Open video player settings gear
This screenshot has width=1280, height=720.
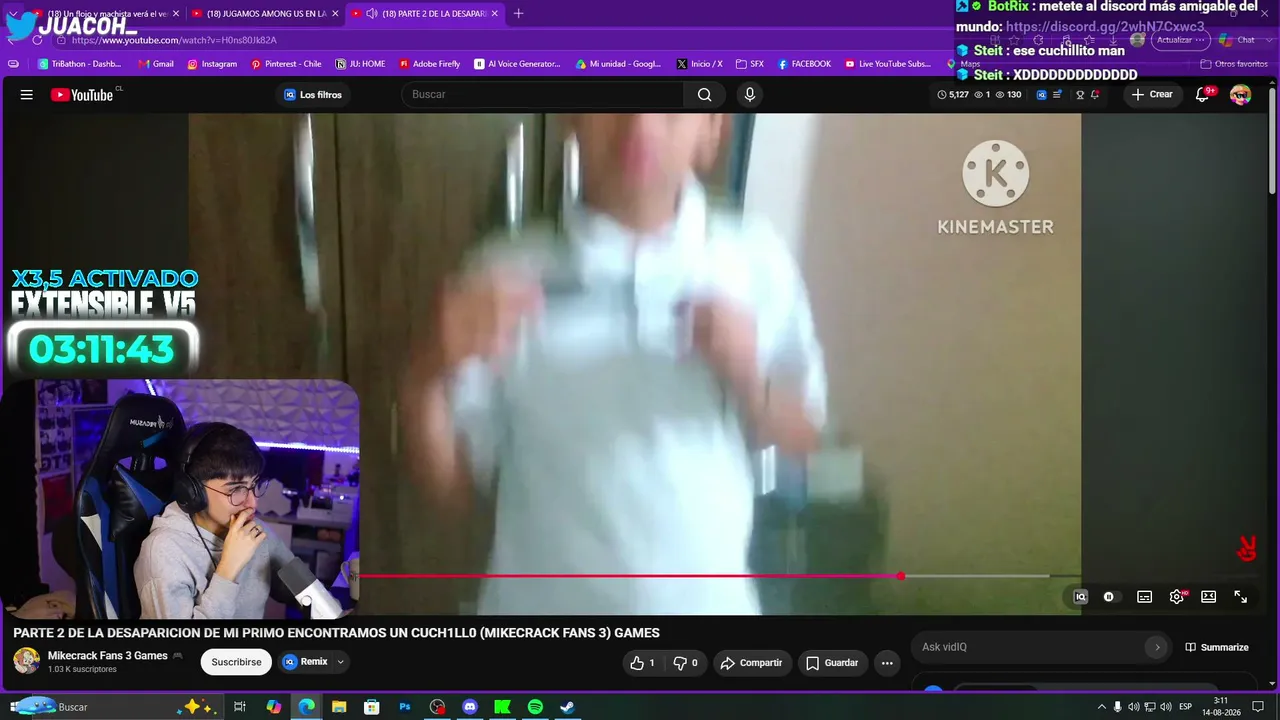coord(1177,597)
